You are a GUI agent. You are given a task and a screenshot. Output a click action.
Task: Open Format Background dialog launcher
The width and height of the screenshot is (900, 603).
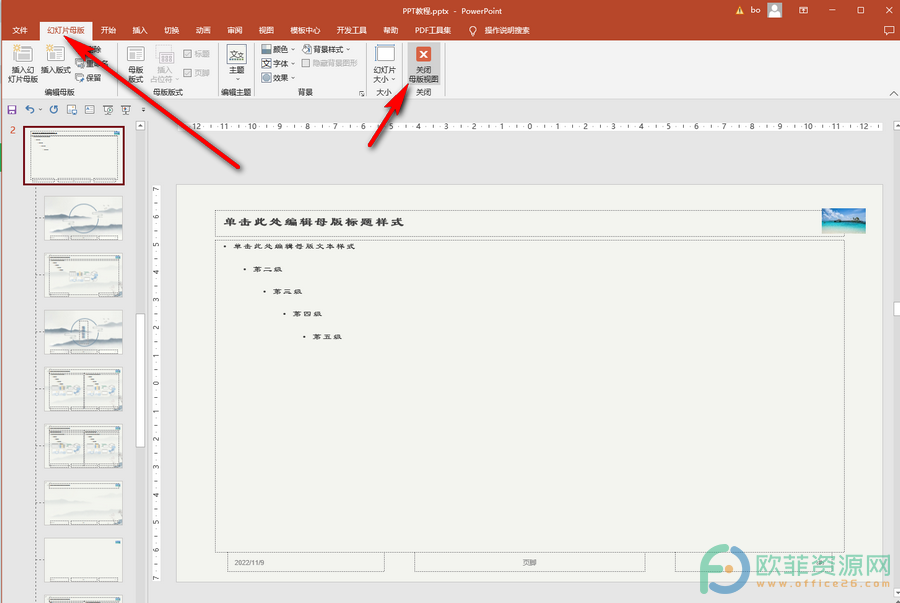(x=362, y=93)
